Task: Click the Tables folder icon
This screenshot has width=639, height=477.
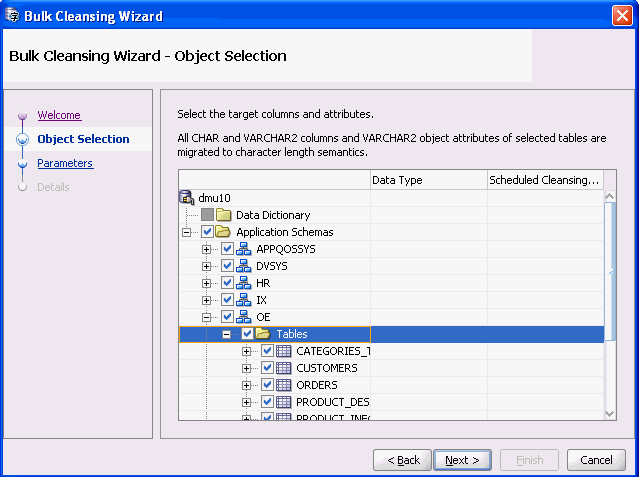Action: (x=263, y=334)
